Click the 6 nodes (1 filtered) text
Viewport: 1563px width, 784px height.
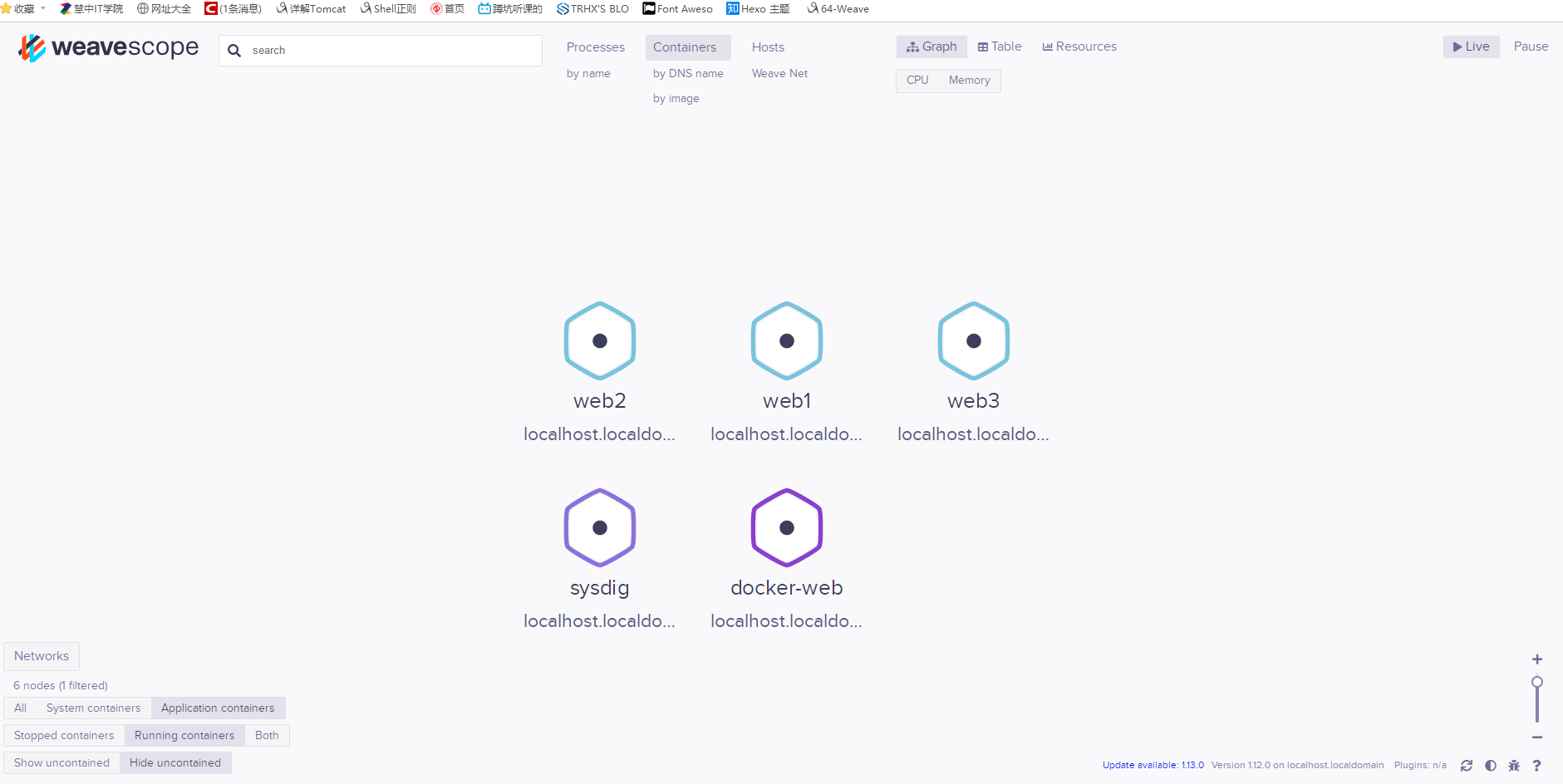61,686
